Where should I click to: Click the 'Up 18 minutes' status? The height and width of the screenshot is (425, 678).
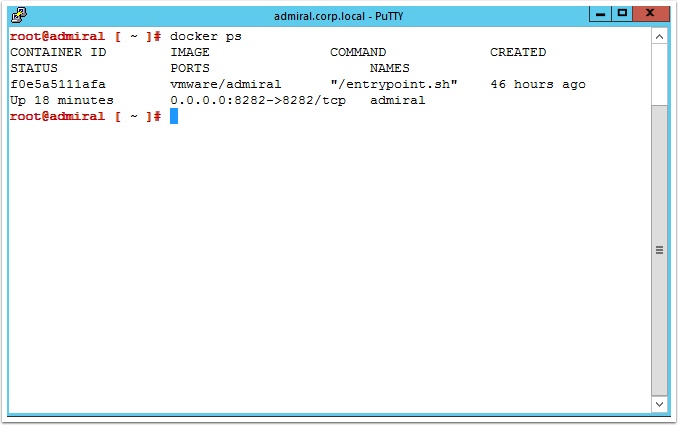[x=62, y=100]
